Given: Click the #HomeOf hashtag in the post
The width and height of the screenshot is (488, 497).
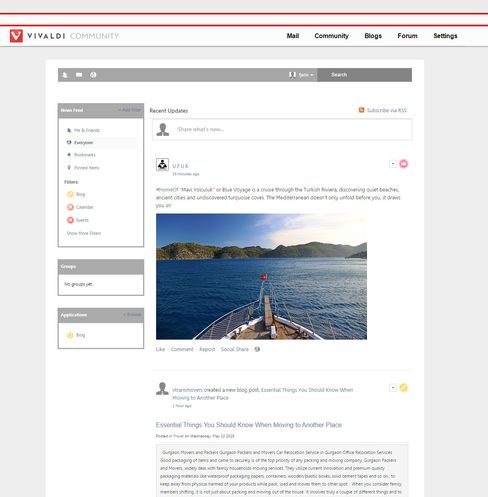Looking at the screenshot, I should 167,190.
